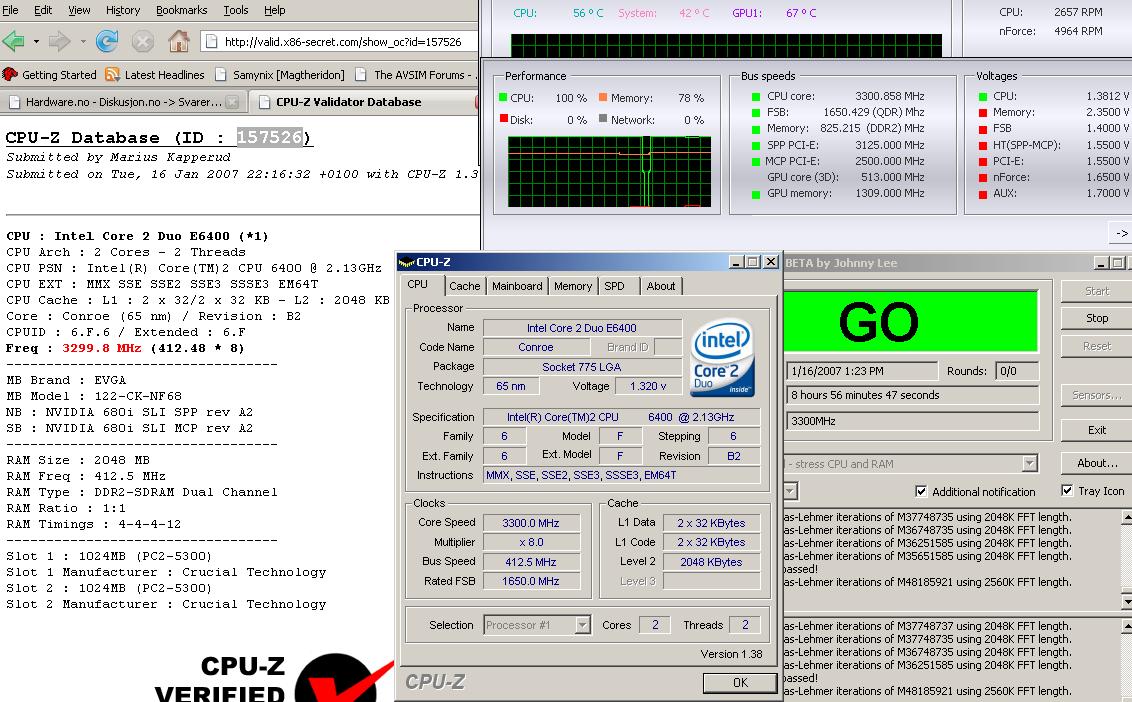Switch to Memory tab in CPU-Z
The width and height of the screenshot is (1132, 702).
pyautogui.click(x=573, y=286)
